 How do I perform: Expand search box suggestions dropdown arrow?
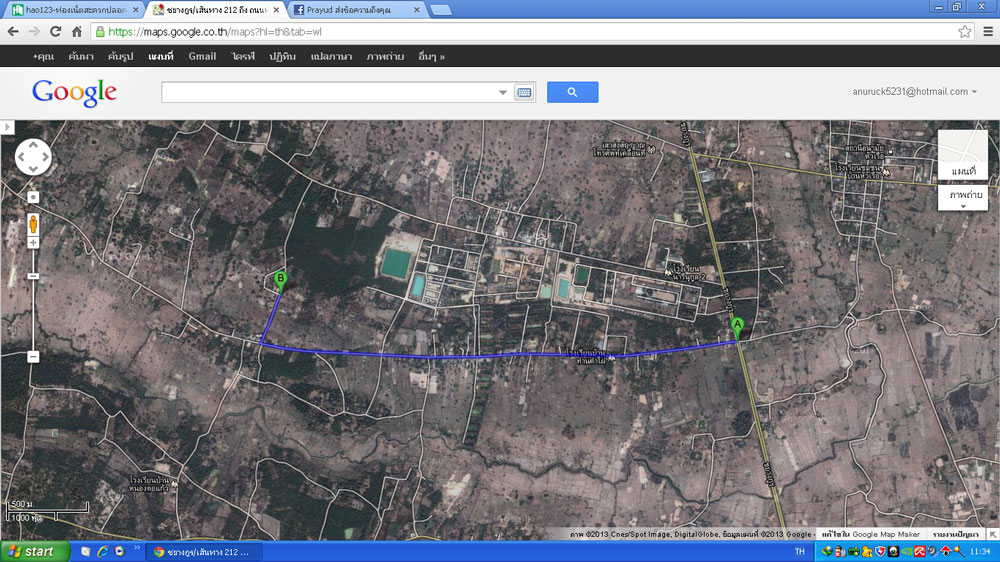503,92
